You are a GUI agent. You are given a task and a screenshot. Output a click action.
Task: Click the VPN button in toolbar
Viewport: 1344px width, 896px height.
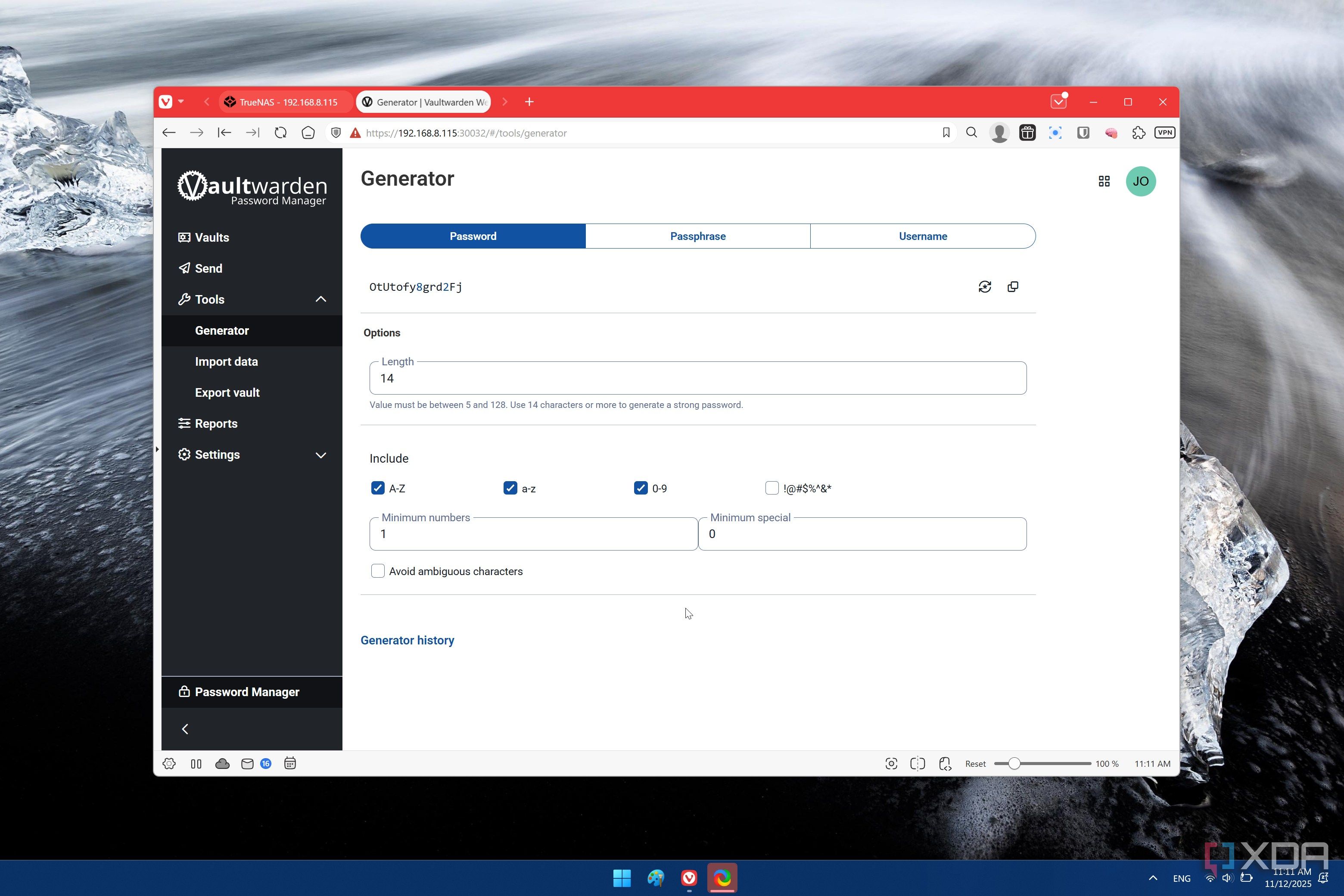coord(1164,133)
